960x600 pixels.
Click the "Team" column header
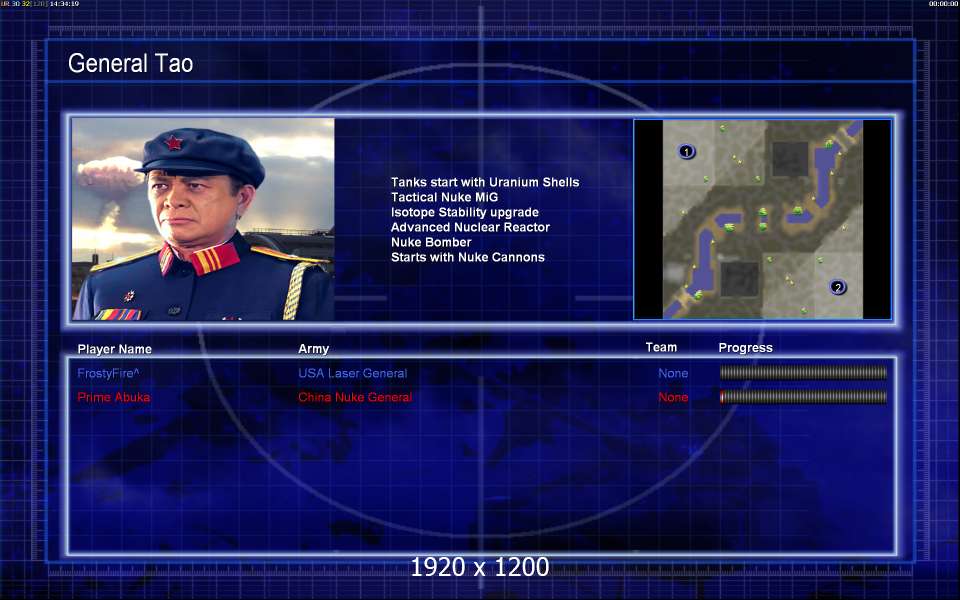(661, 347)
